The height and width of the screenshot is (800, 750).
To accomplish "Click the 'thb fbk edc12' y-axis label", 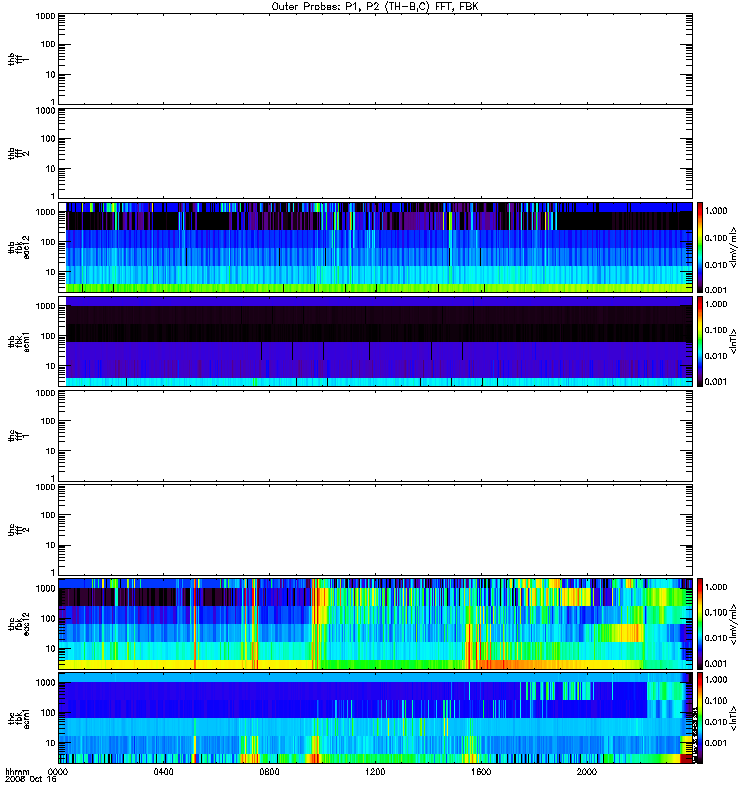I will pos(19,247).
